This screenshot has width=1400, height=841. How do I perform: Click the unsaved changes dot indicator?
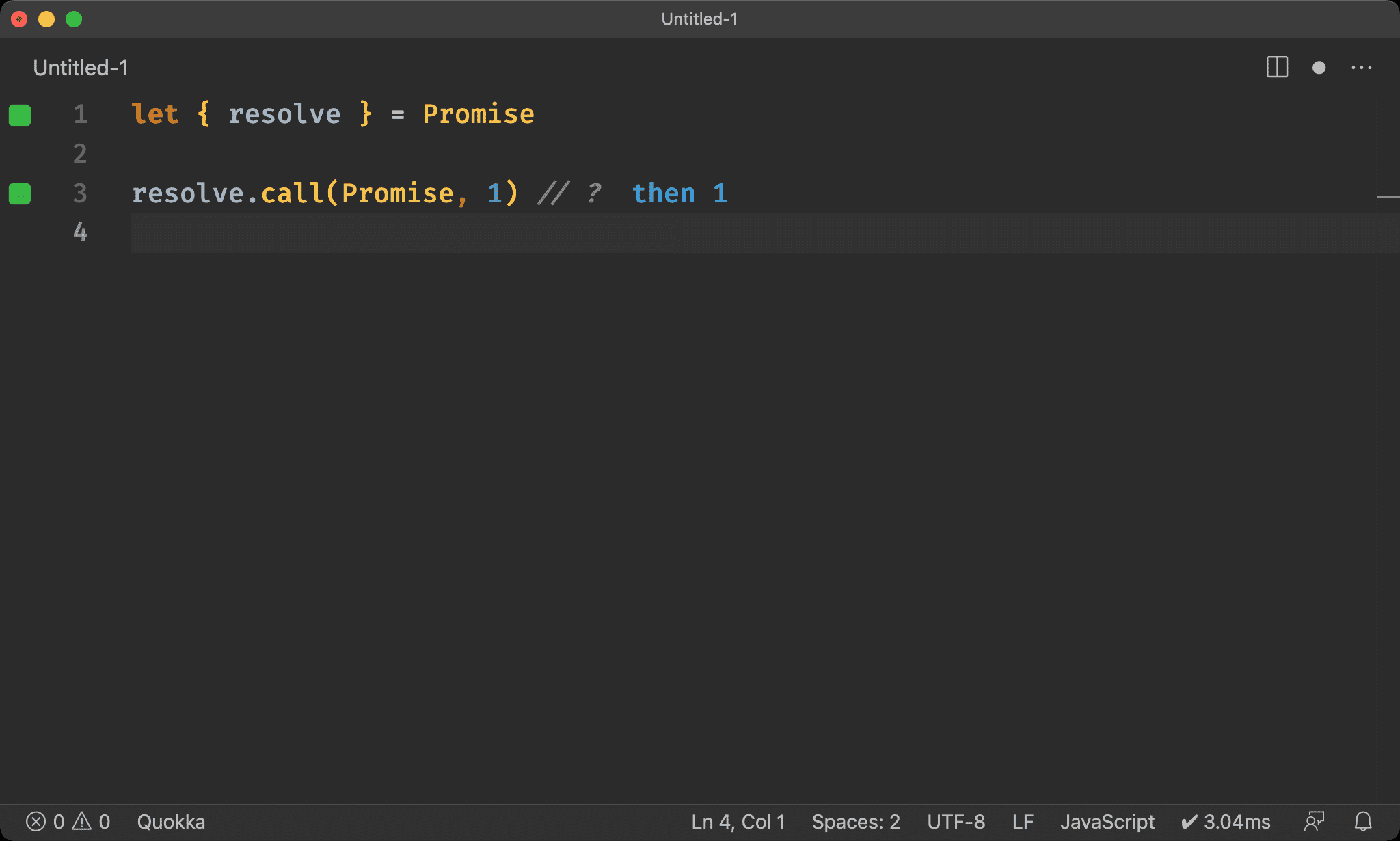1319,68
